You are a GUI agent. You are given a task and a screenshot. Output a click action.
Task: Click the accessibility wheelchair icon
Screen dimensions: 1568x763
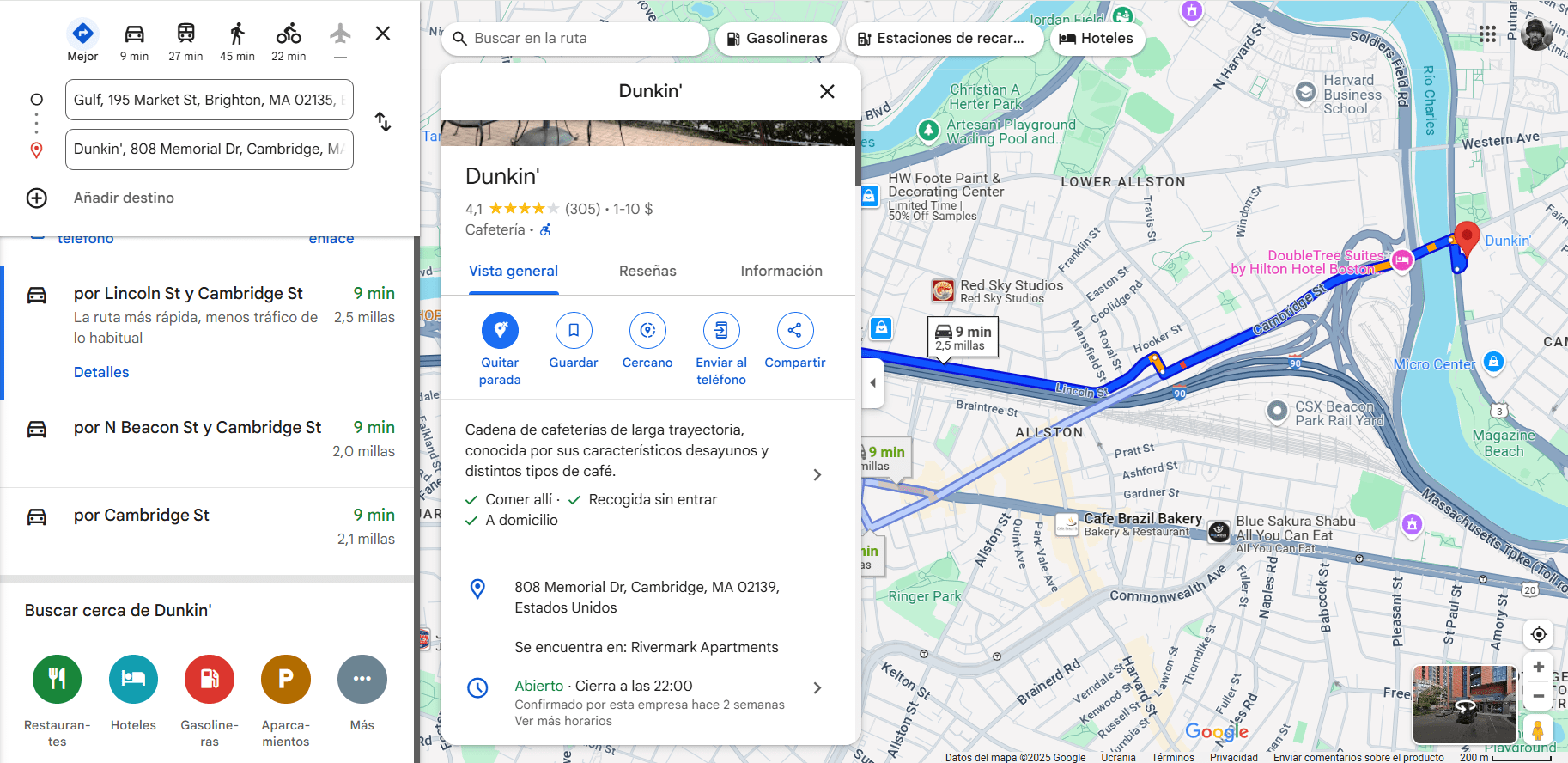545,229
